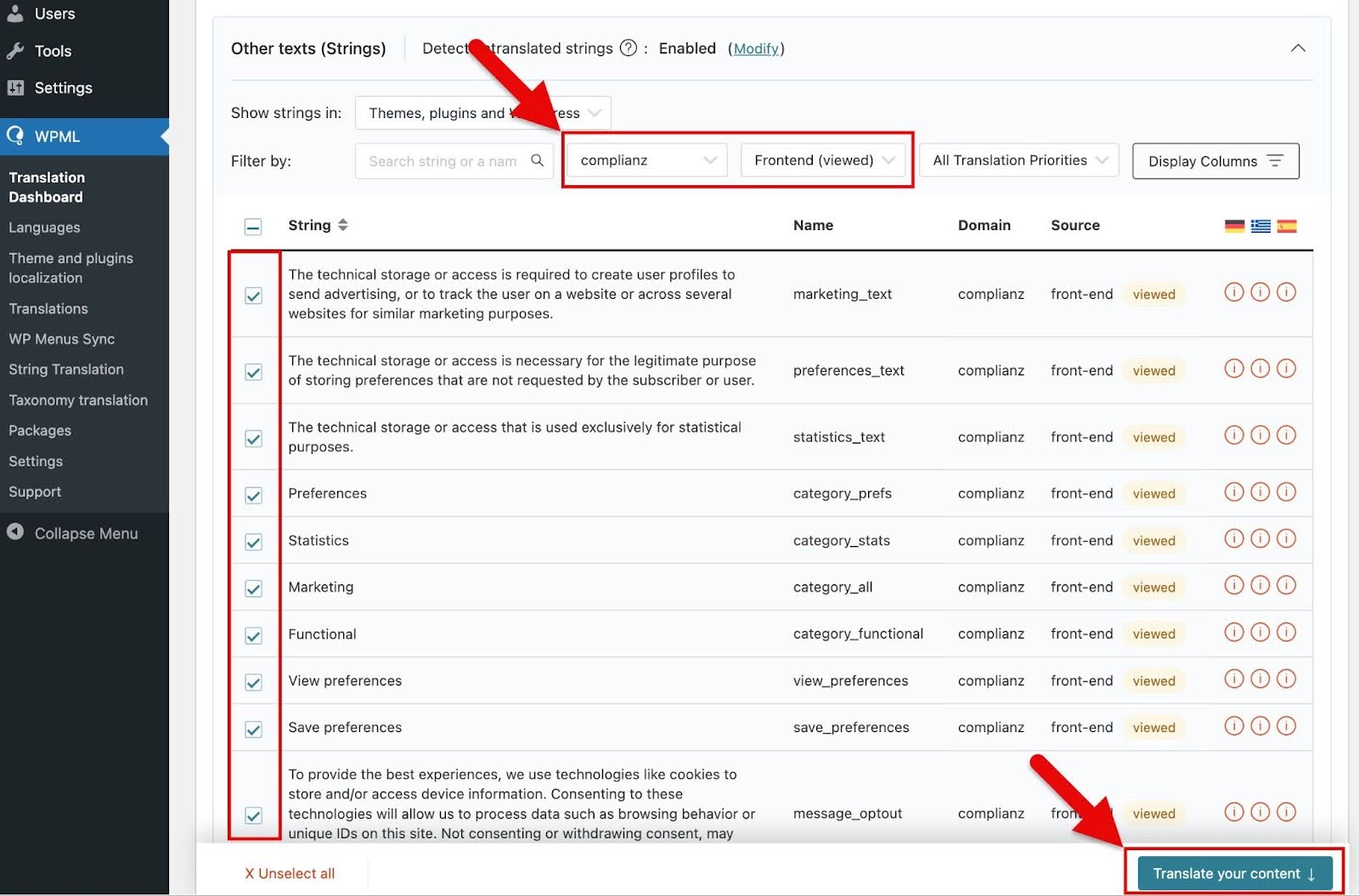The image size is (1359, 896).
Task: Open German translation status for marketing_text
Action: 1234,292
